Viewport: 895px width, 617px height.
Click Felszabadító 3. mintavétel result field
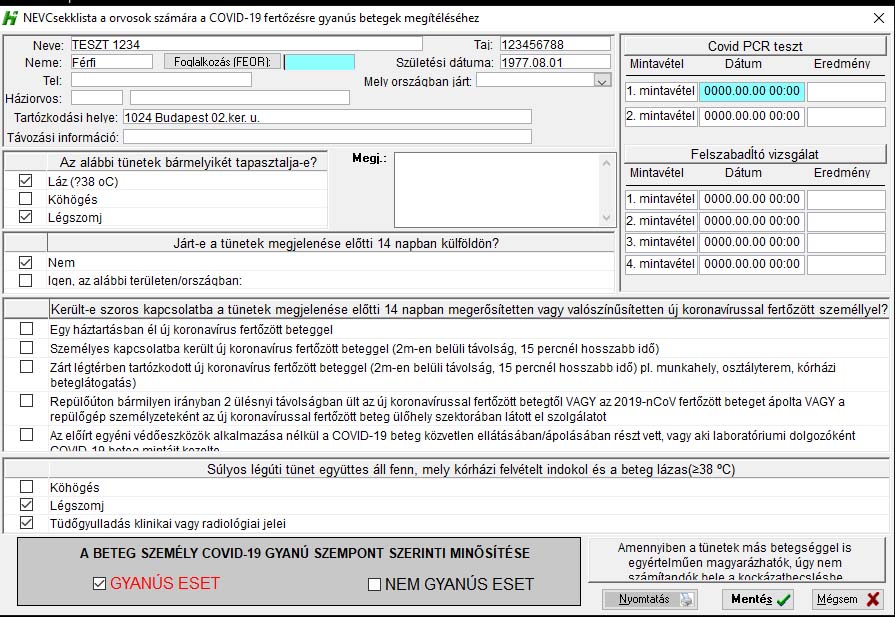[x=846, y=242]
